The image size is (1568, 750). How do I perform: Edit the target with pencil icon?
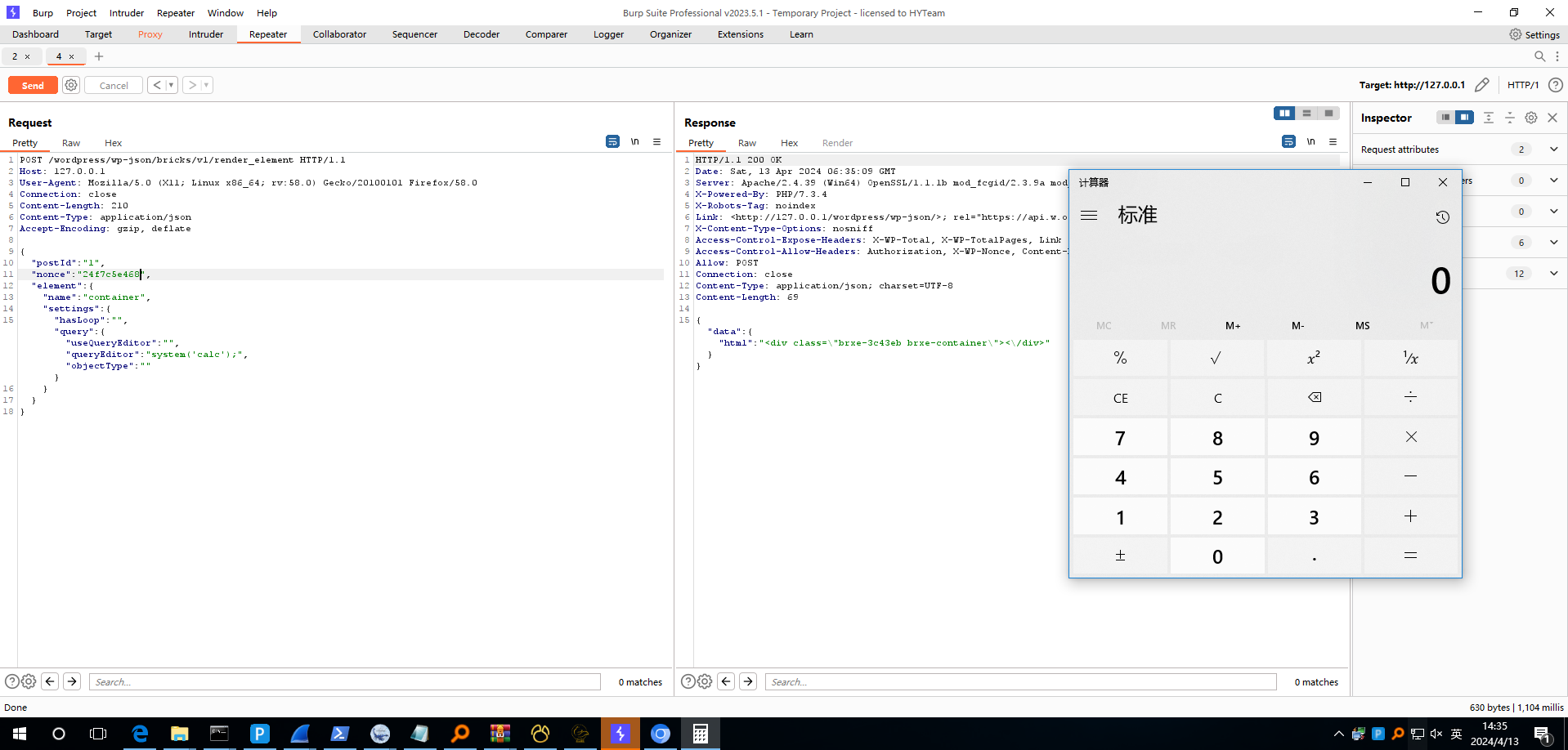point(1481,85)
